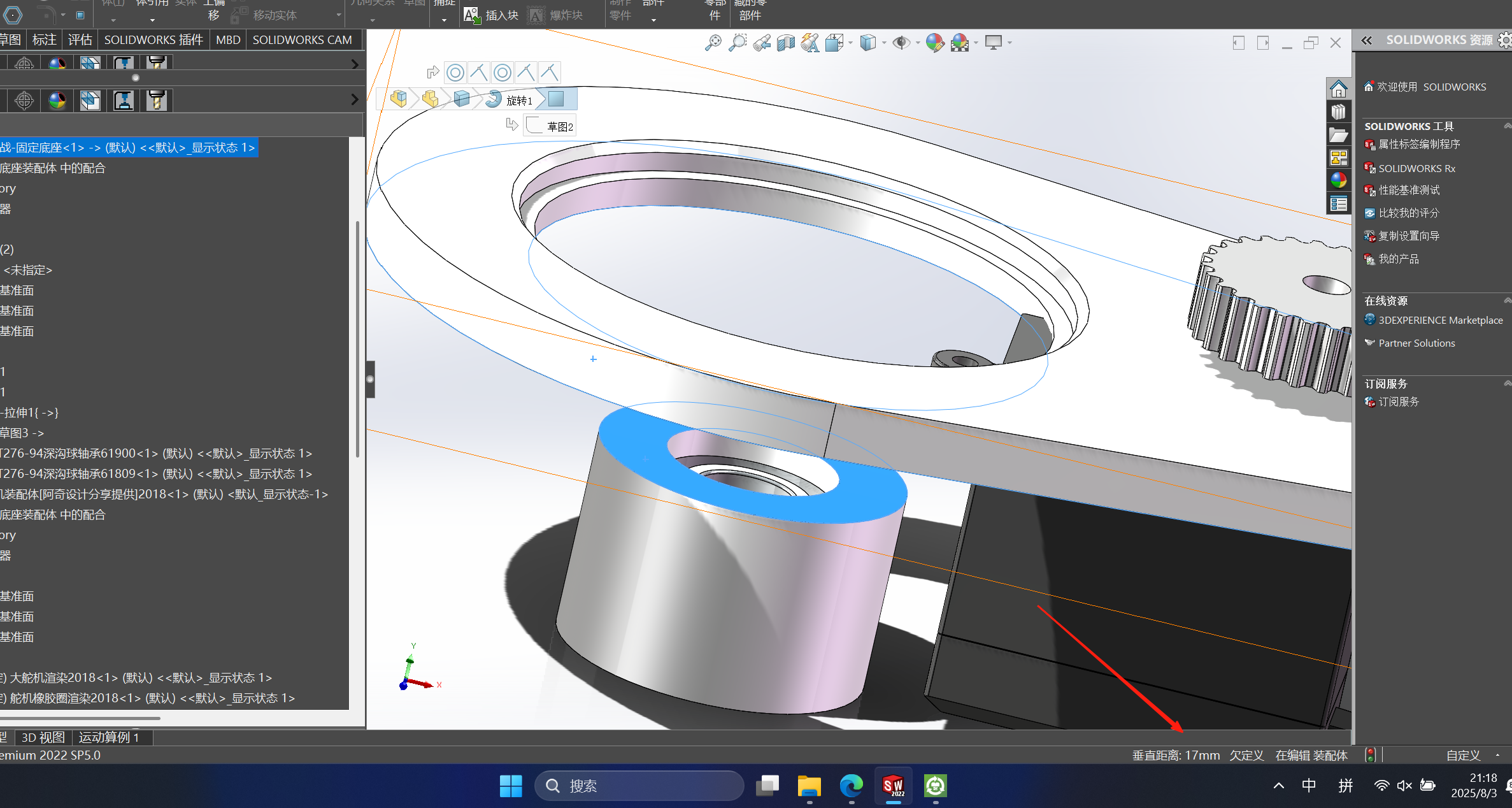The width and height of the screenshot is (1512, 808).
Task: Activate the Zoom to Area tool
Action: tap(738, 43)
